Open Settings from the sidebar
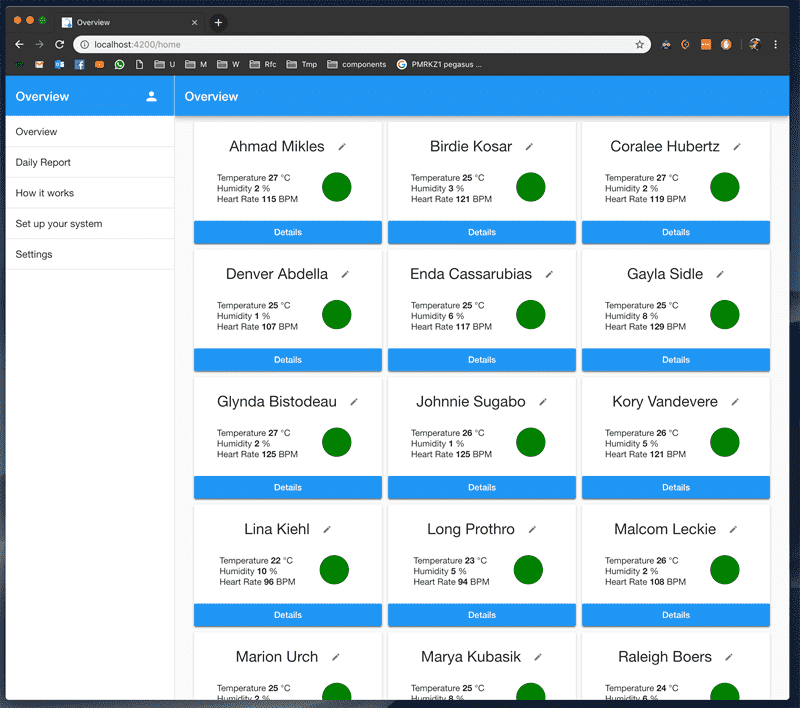 [90, 254]
